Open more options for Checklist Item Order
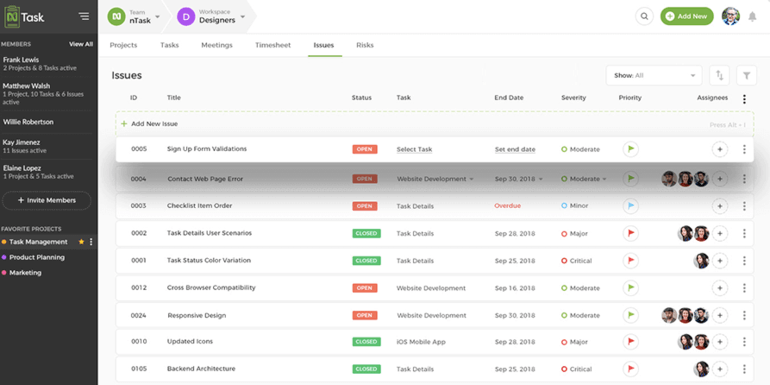The image size is (770, 385). click(744, 206)
